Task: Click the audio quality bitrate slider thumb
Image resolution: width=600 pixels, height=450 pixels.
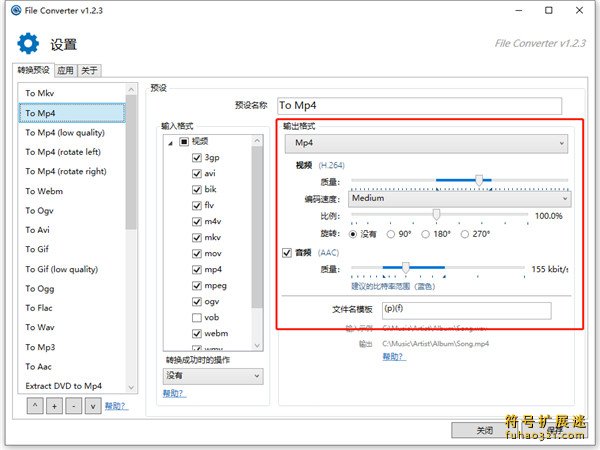Action: [x=406, y=267]
